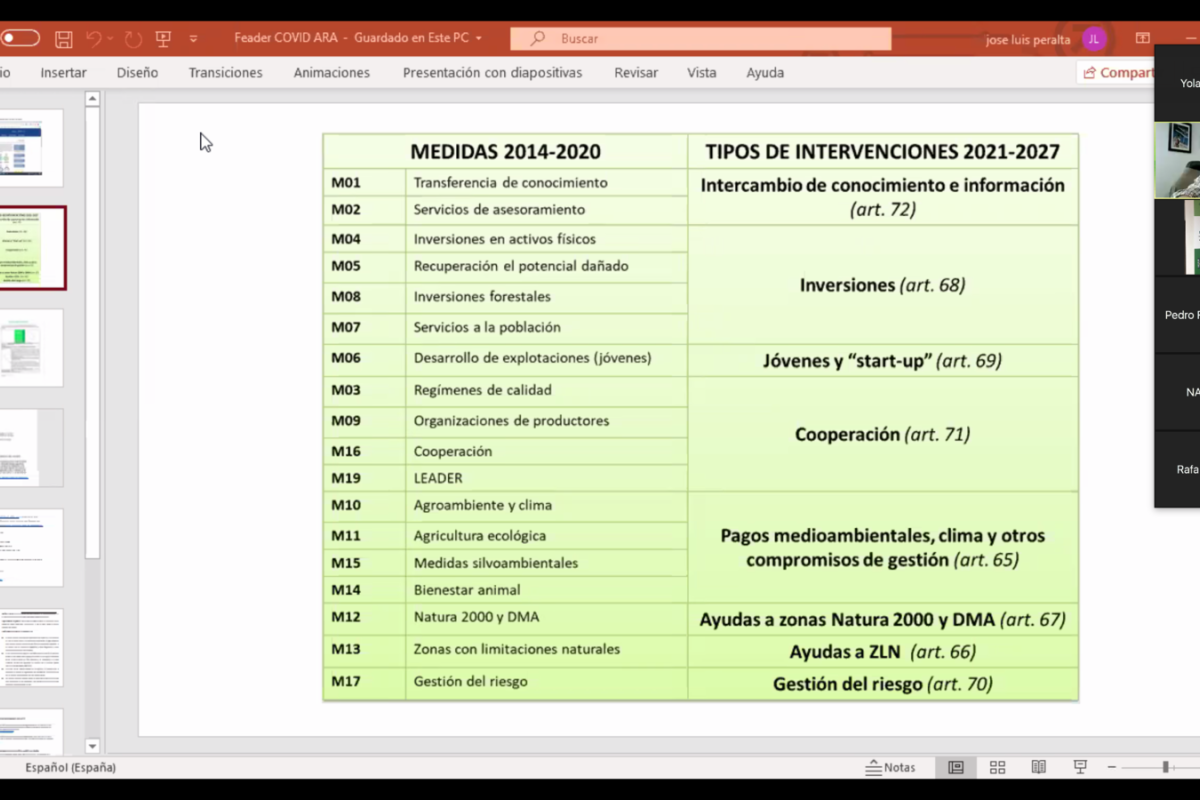This screenshot has width=1200, height=800.
Task: Select the highlighted green table slide thumbnail
Action: click(32, 248)
